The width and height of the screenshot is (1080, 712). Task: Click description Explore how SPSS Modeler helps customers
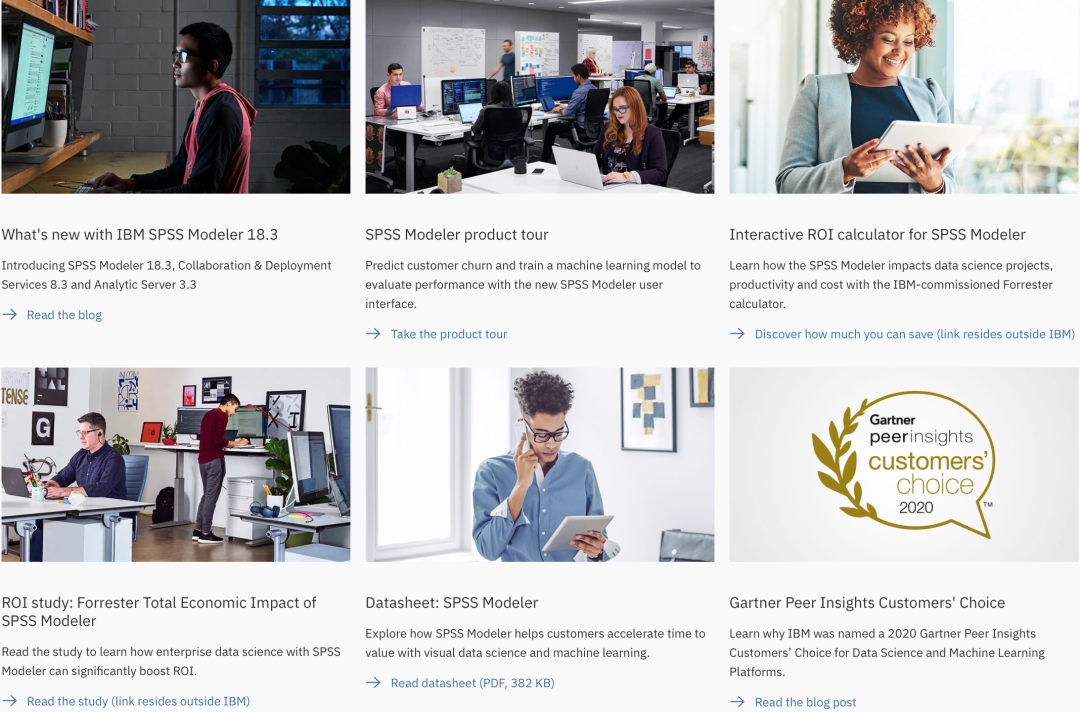coord(535,643)
